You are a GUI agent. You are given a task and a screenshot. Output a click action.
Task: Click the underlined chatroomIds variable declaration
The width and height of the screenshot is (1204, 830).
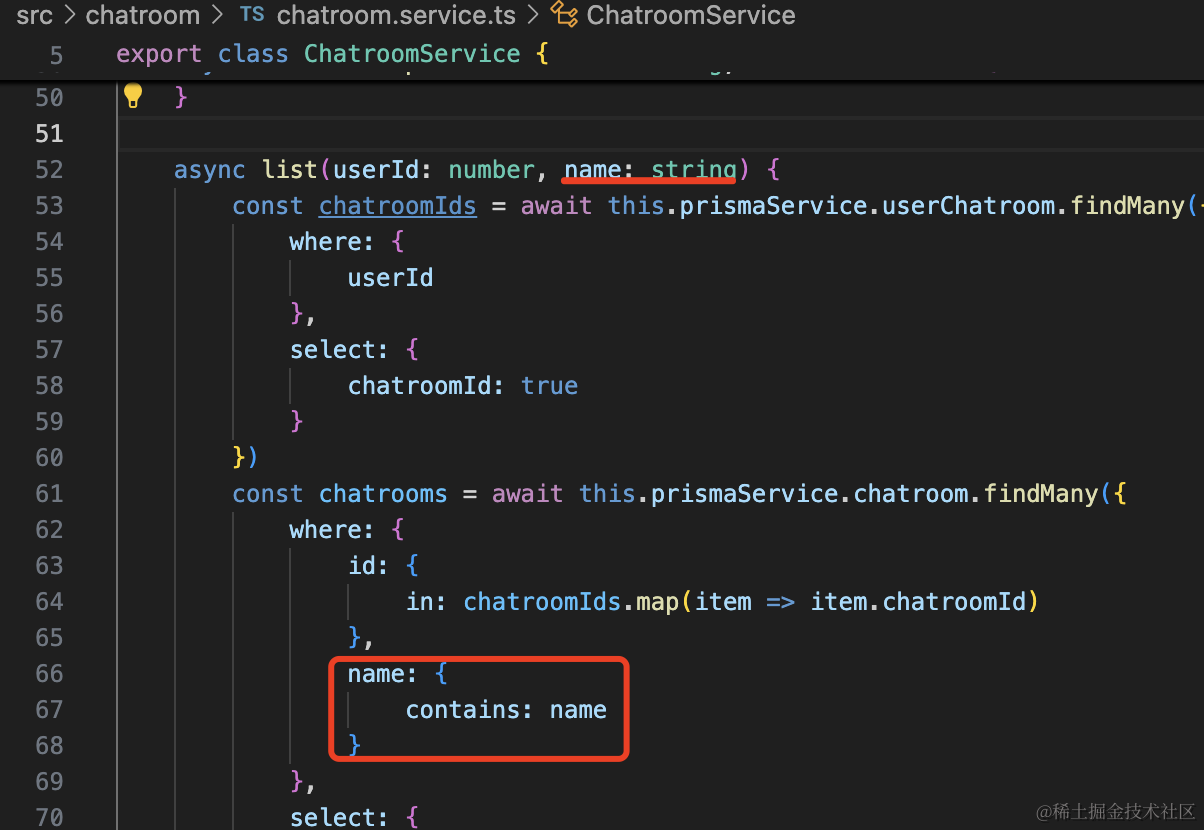click(x=397, y=206)
